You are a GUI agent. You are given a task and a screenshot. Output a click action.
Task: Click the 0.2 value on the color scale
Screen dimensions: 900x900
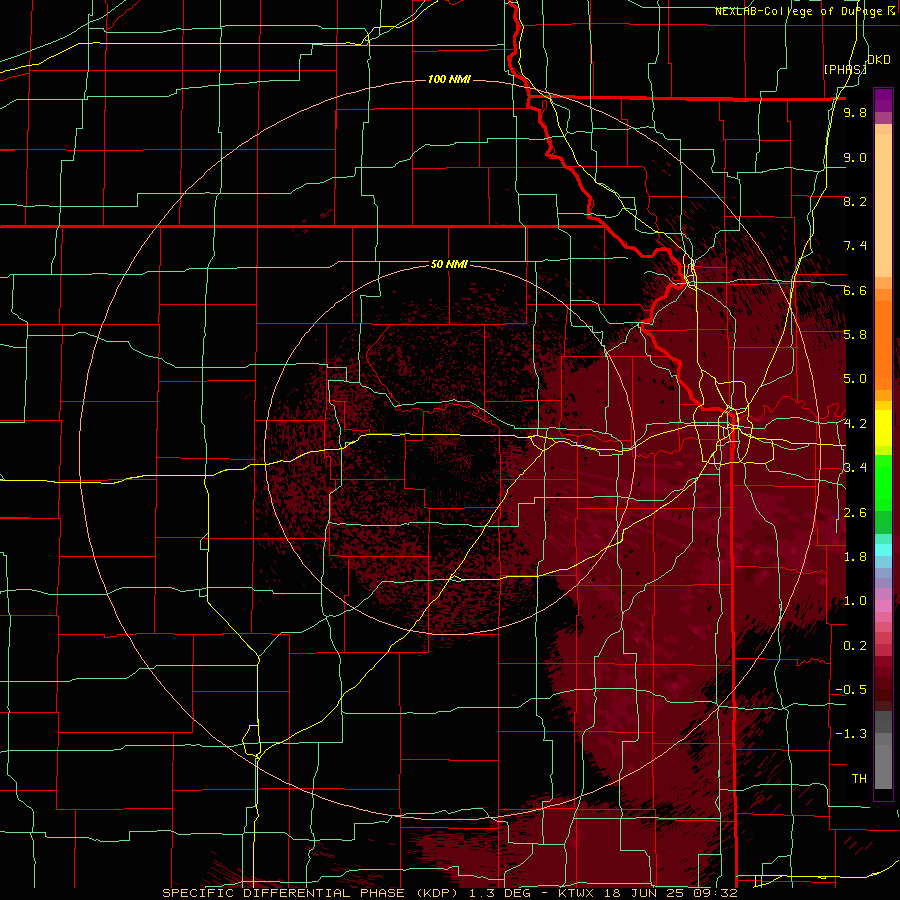855,646
